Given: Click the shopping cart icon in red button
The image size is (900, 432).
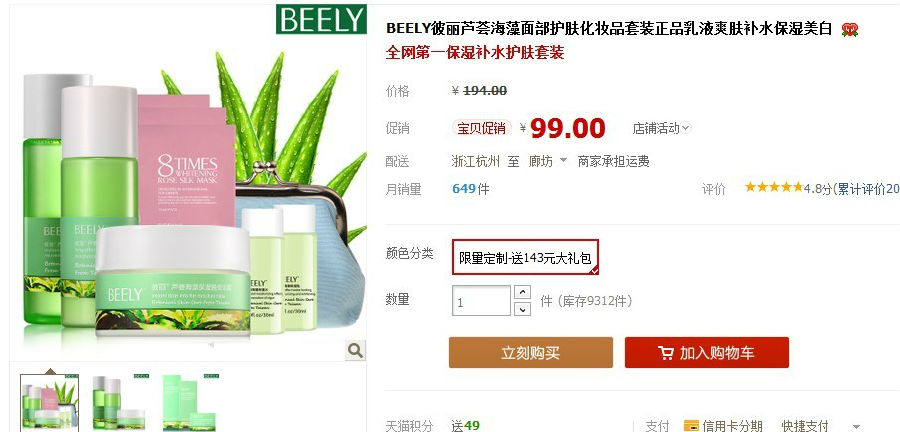Looking at the screenshot, I should tap(666, 353).
